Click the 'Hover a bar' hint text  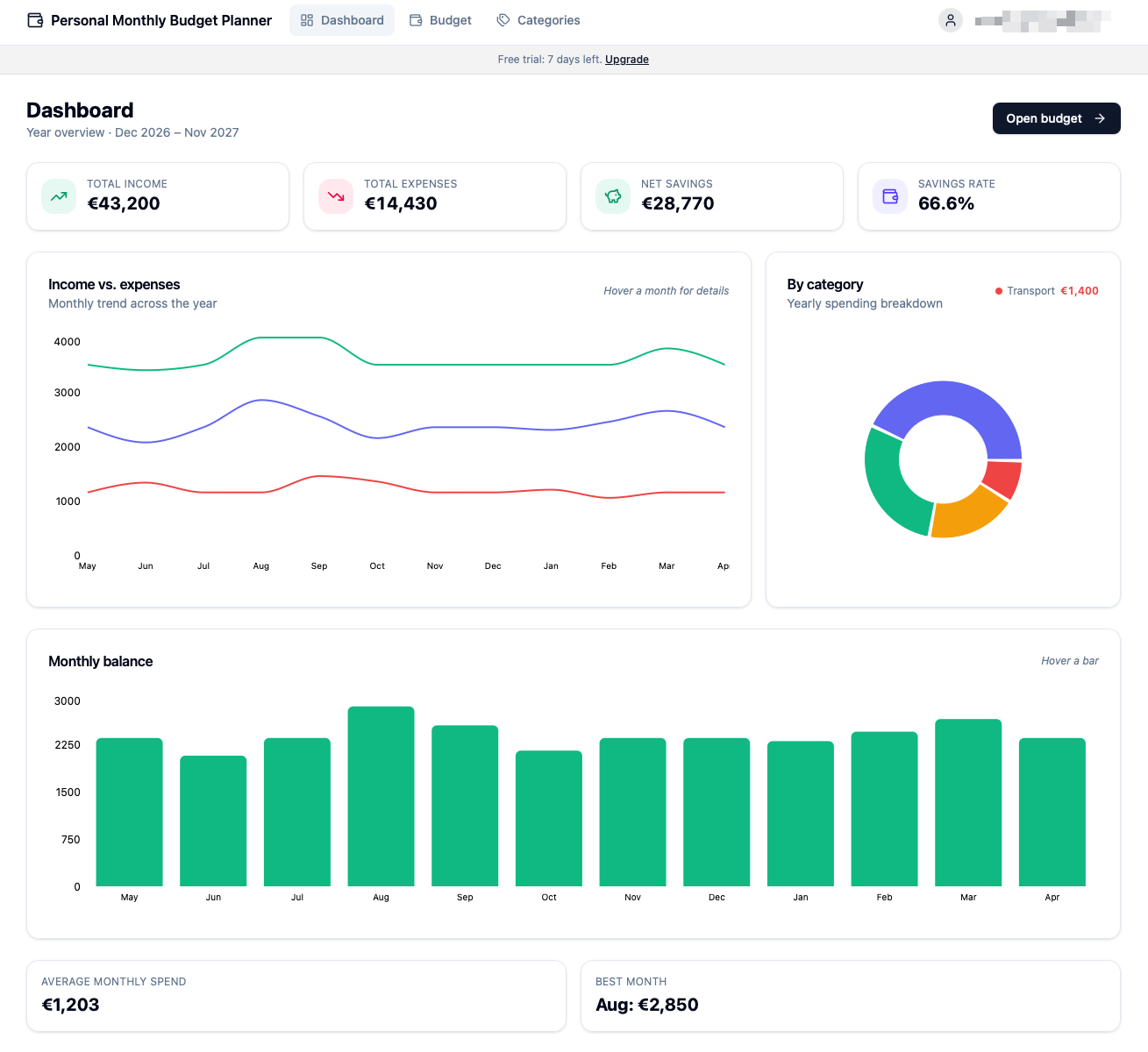point(1070,661)
